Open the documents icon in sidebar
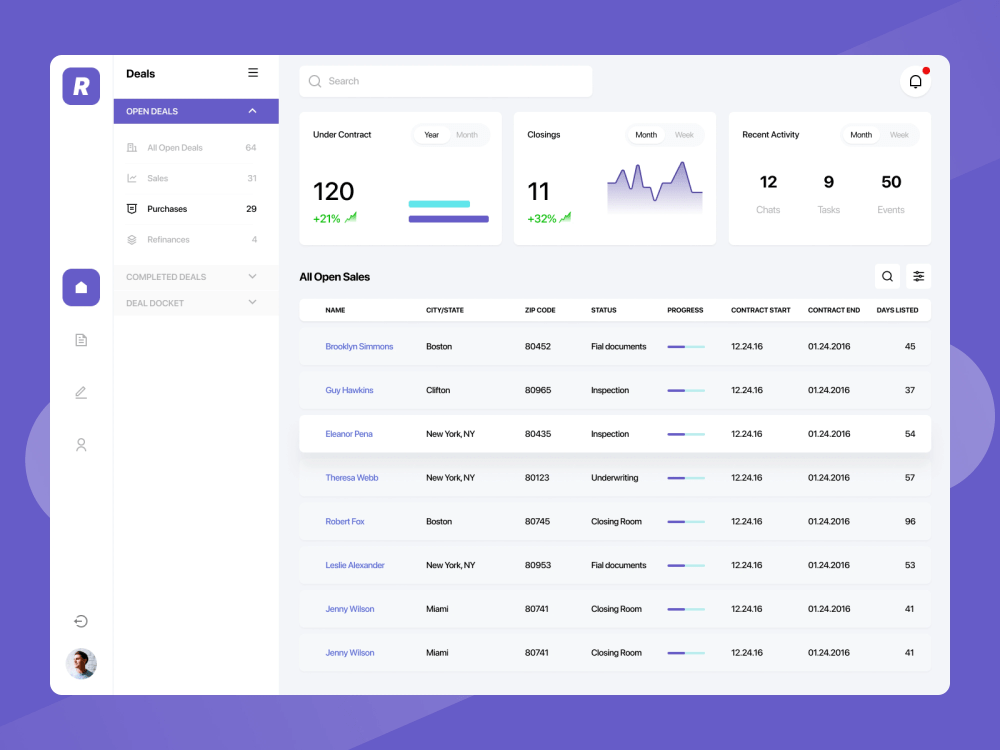 point(81,340)
